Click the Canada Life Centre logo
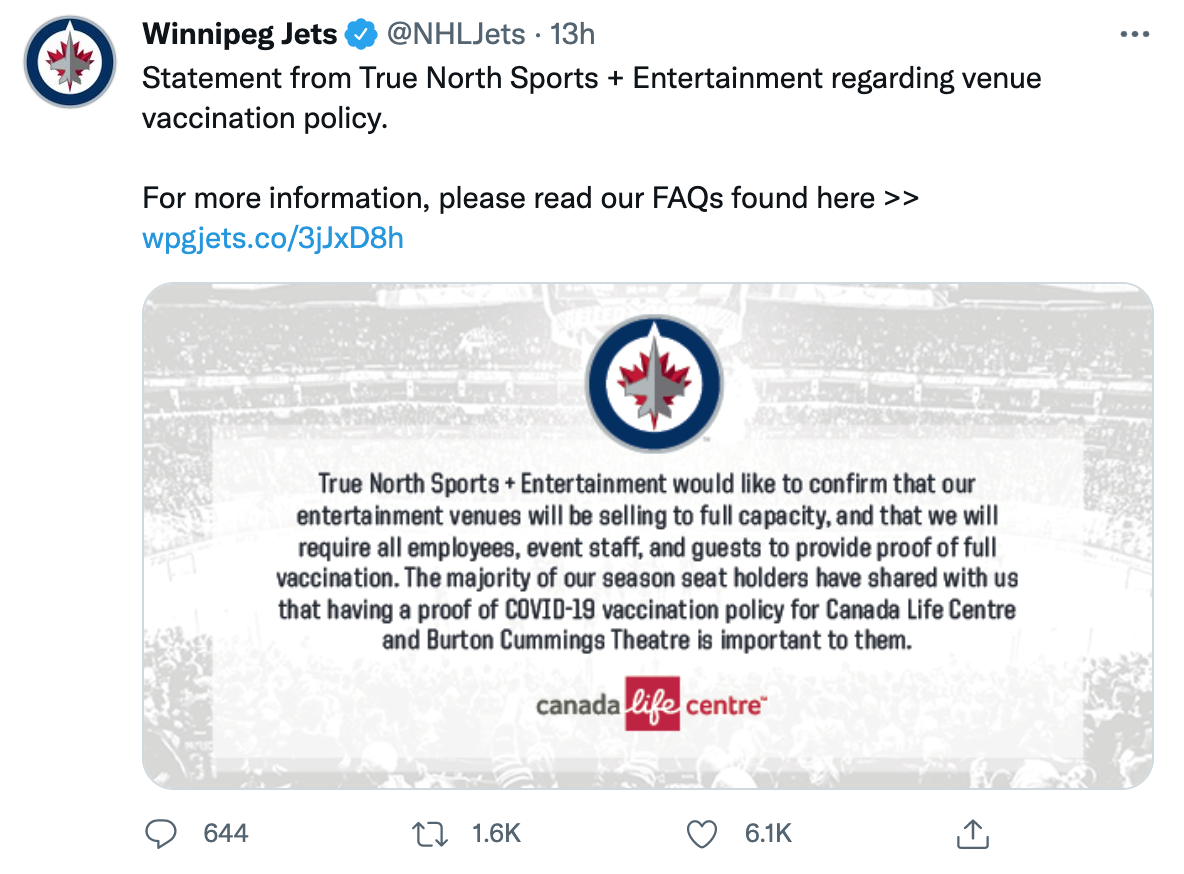1184x874 pixels. (651, 703)
